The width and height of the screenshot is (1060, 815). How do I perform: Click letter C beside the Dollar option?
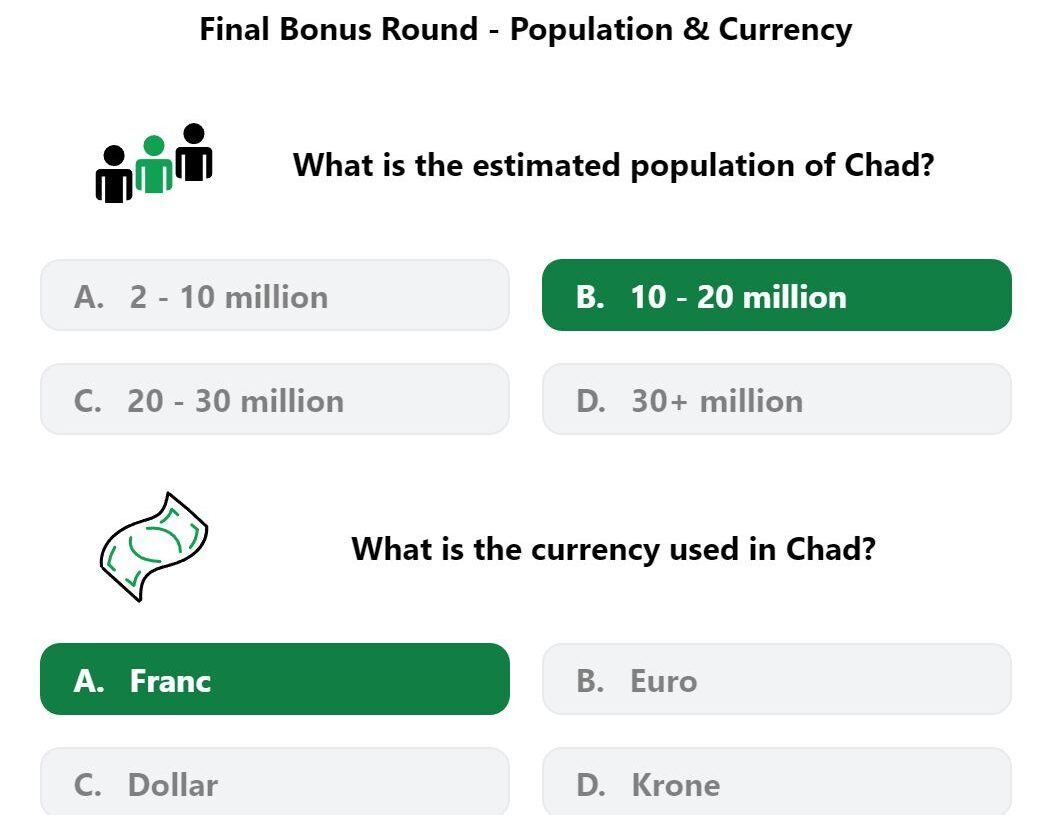[88, 785]
